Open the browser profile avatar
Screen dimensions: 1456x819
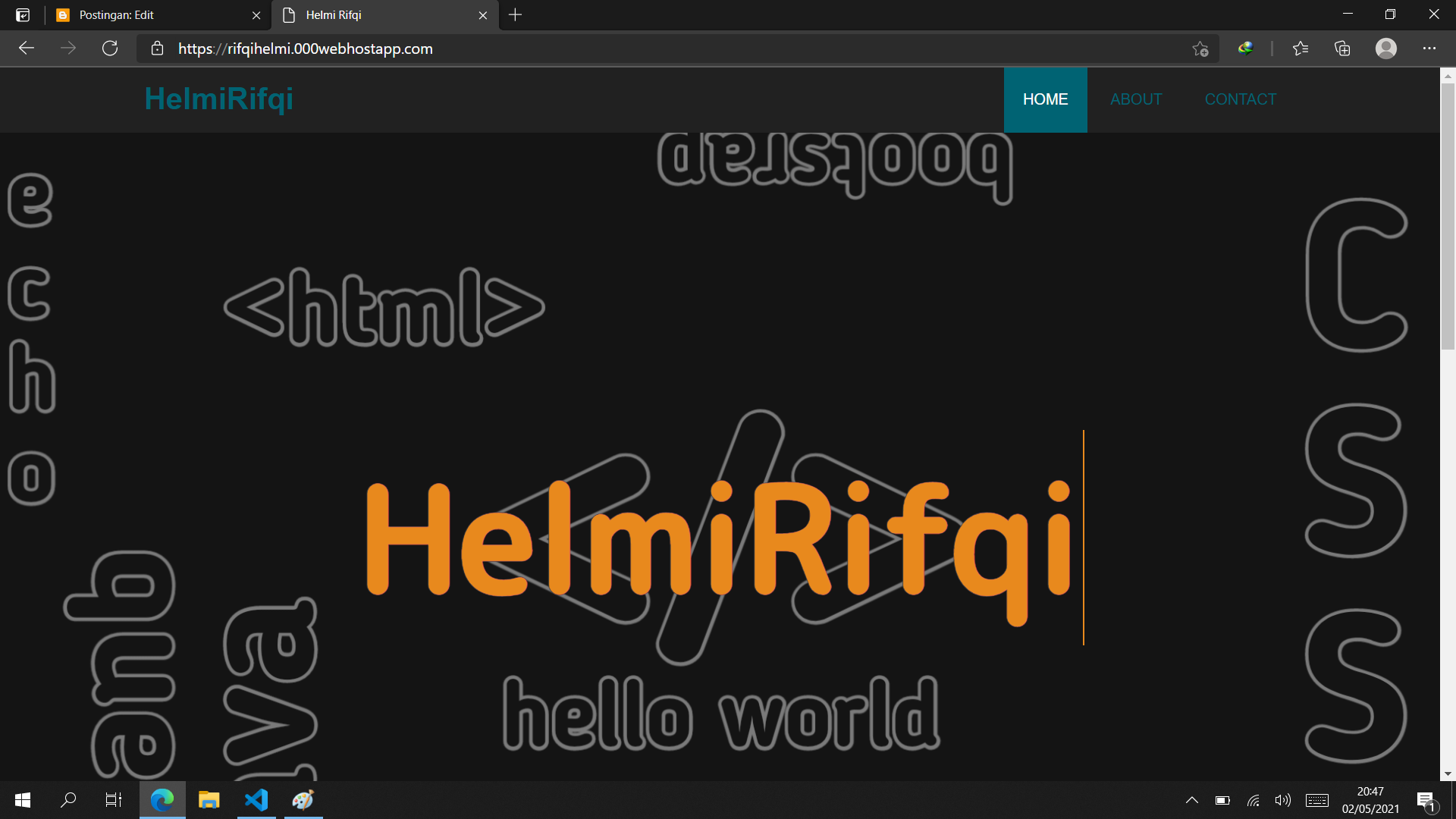pyautogui.click(x=1385, y=49)
